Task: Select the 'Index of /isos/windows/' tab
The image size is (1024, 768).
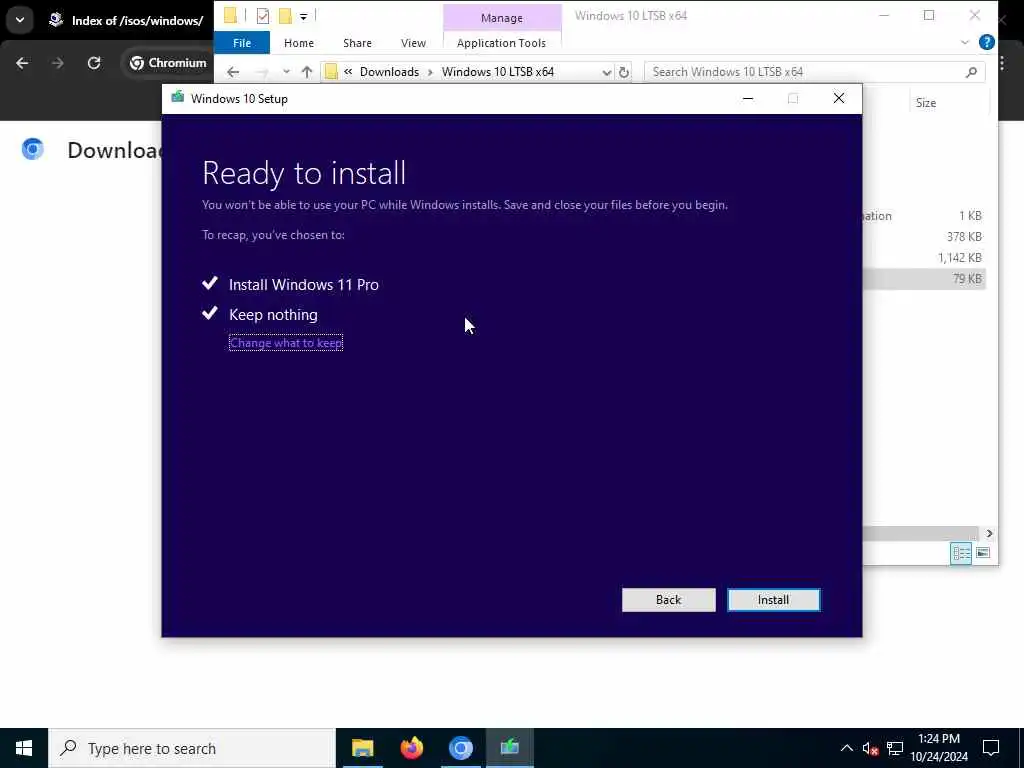Action: [x=125, y=20]
